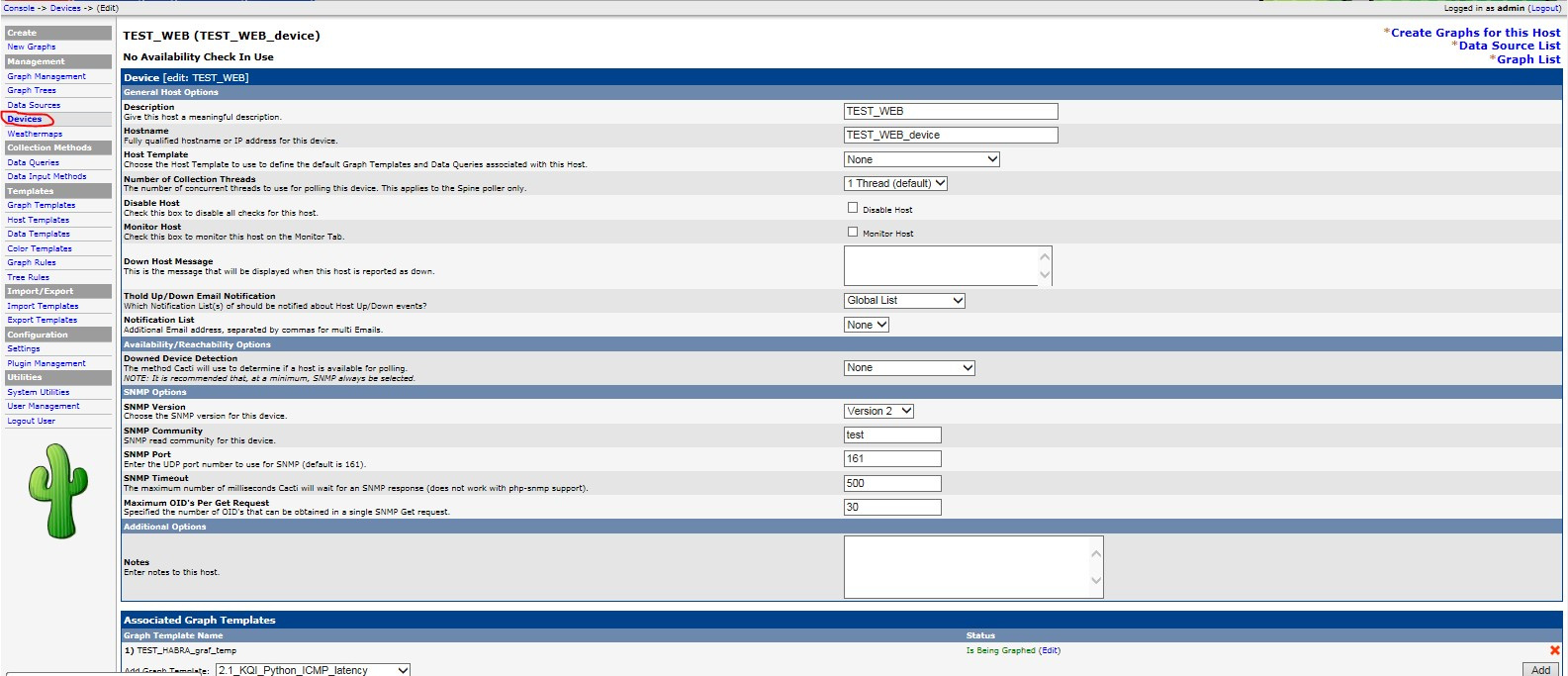Click Console breadcrumb link
Image resolution: width=1568 pixels, height=676 pixels.
[x=19, y=8]
